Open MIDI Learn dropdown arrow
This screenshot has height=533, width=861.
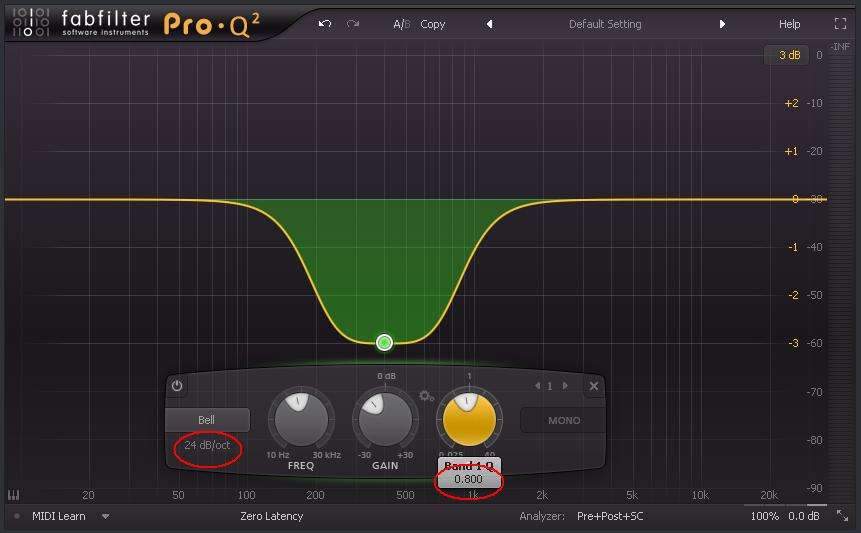[x=105, y=517]
